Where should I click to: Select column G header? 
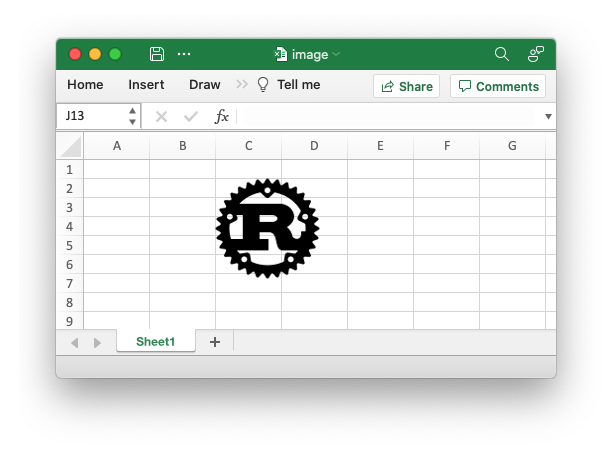tap(512, 146)
